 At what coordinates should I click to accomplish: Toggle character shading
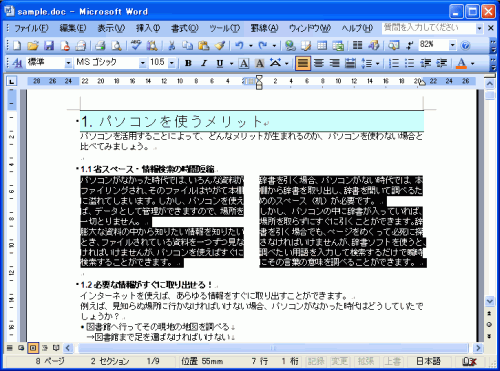point(260,63)
